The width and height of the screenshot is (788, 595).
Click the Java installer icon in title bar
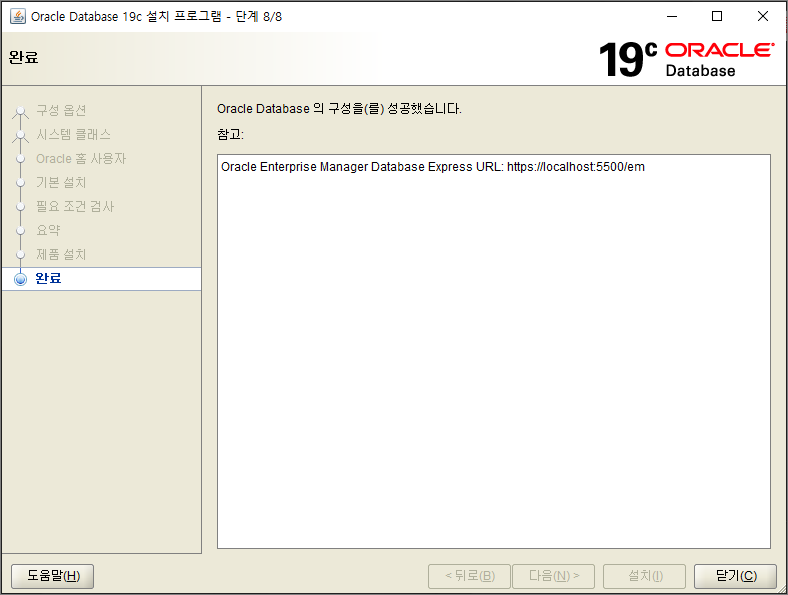click(18, 16)
